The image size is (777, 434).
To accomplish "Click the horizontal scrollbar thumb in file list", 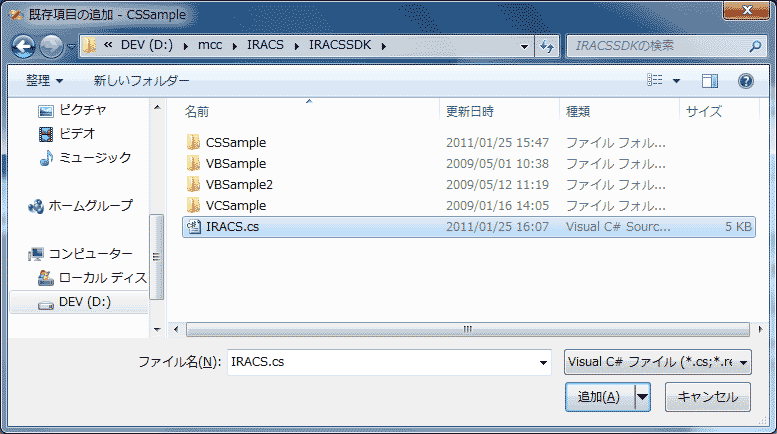I will [468, 329].
